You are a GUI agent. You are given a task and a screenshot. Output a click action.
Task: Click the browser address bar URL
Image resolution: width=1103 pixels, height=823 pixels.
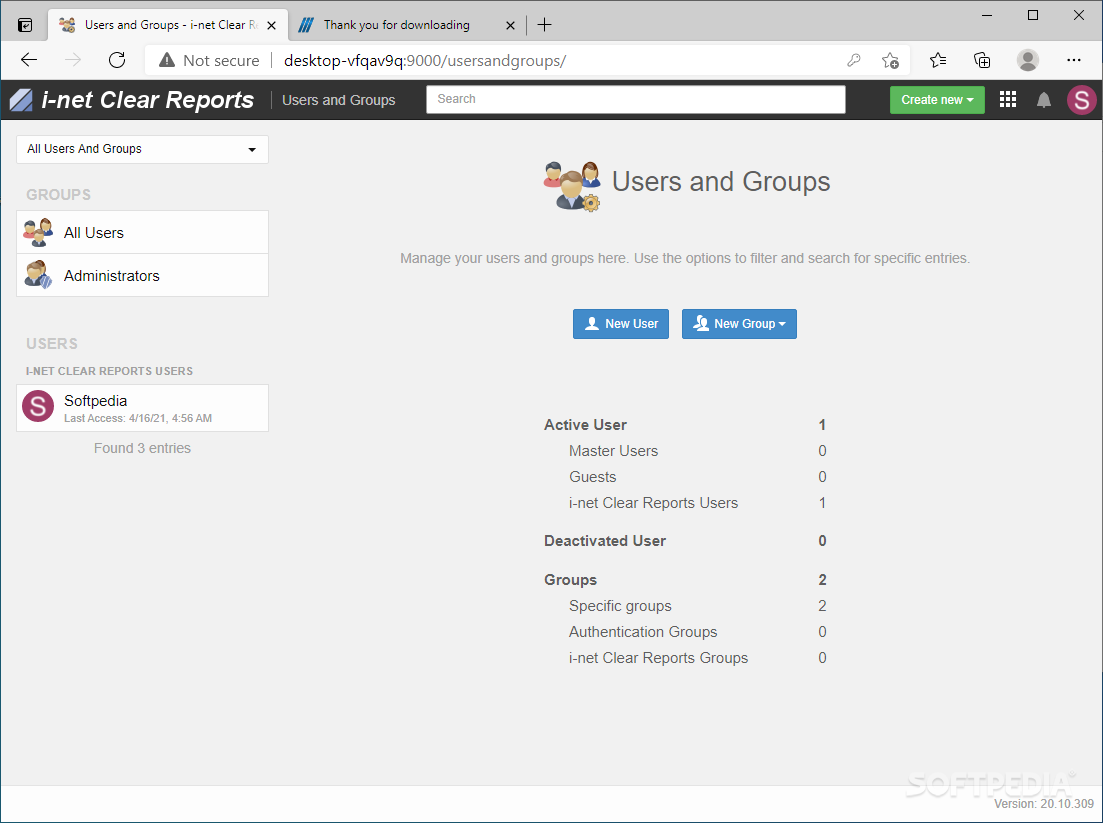[425, 60]
